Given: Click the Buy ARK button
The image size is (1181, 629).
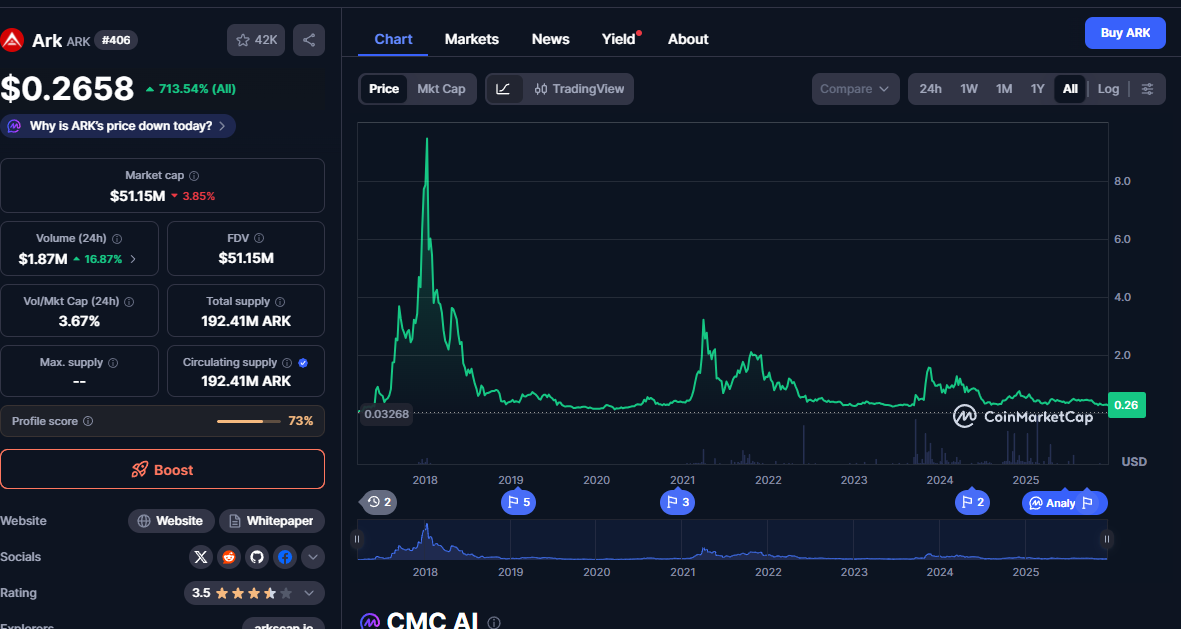Looking at the screenshot, I should point(1125,33).
